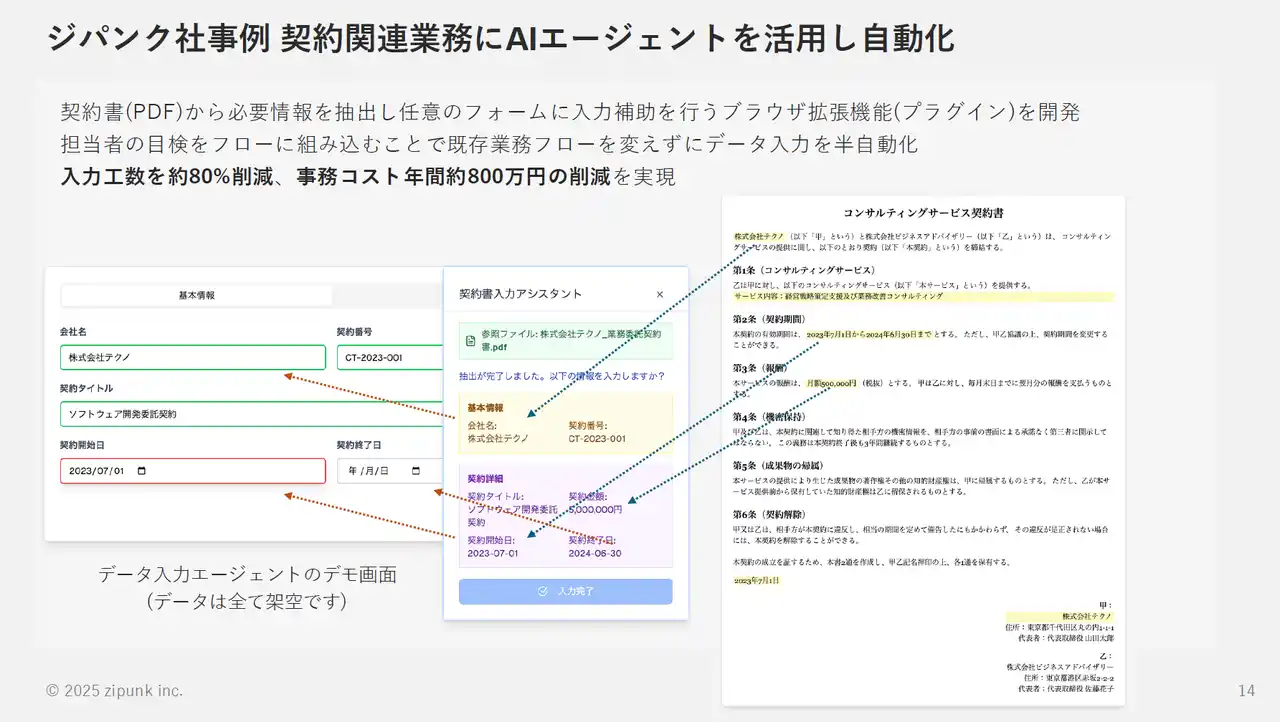The height and width of the screenshot is (722, 1280).
Task: Click the highlighted 月額500,000円 in the contract
Action: [832, 383]
